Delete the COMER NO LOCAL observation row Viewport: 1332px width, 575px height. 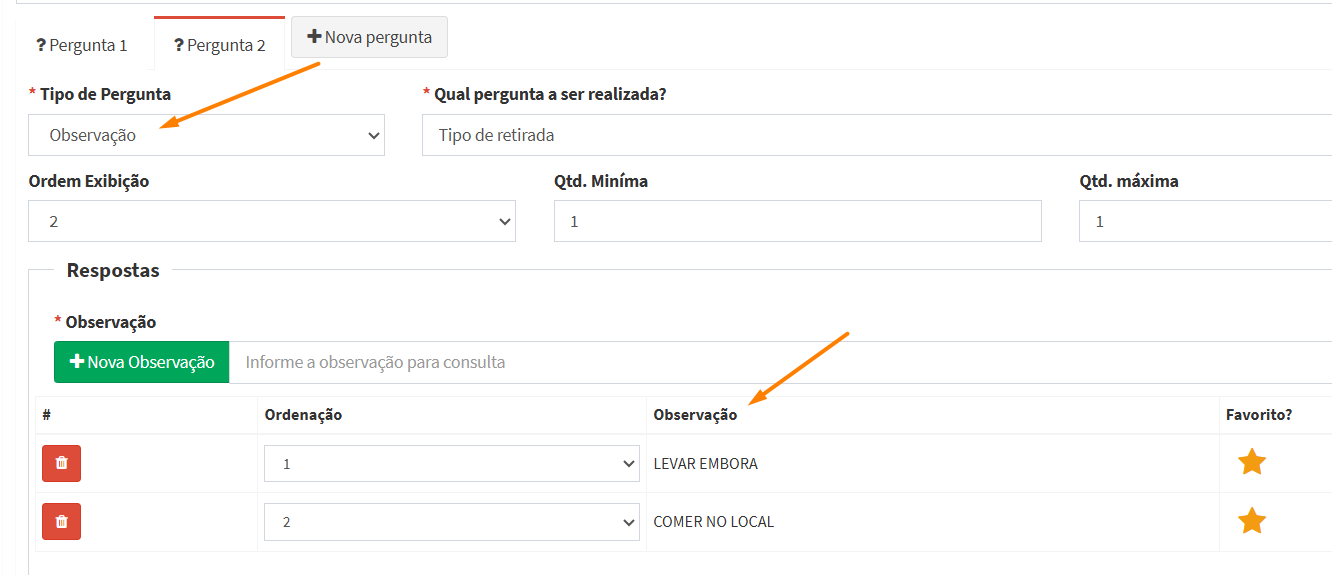tap(61, 521)
